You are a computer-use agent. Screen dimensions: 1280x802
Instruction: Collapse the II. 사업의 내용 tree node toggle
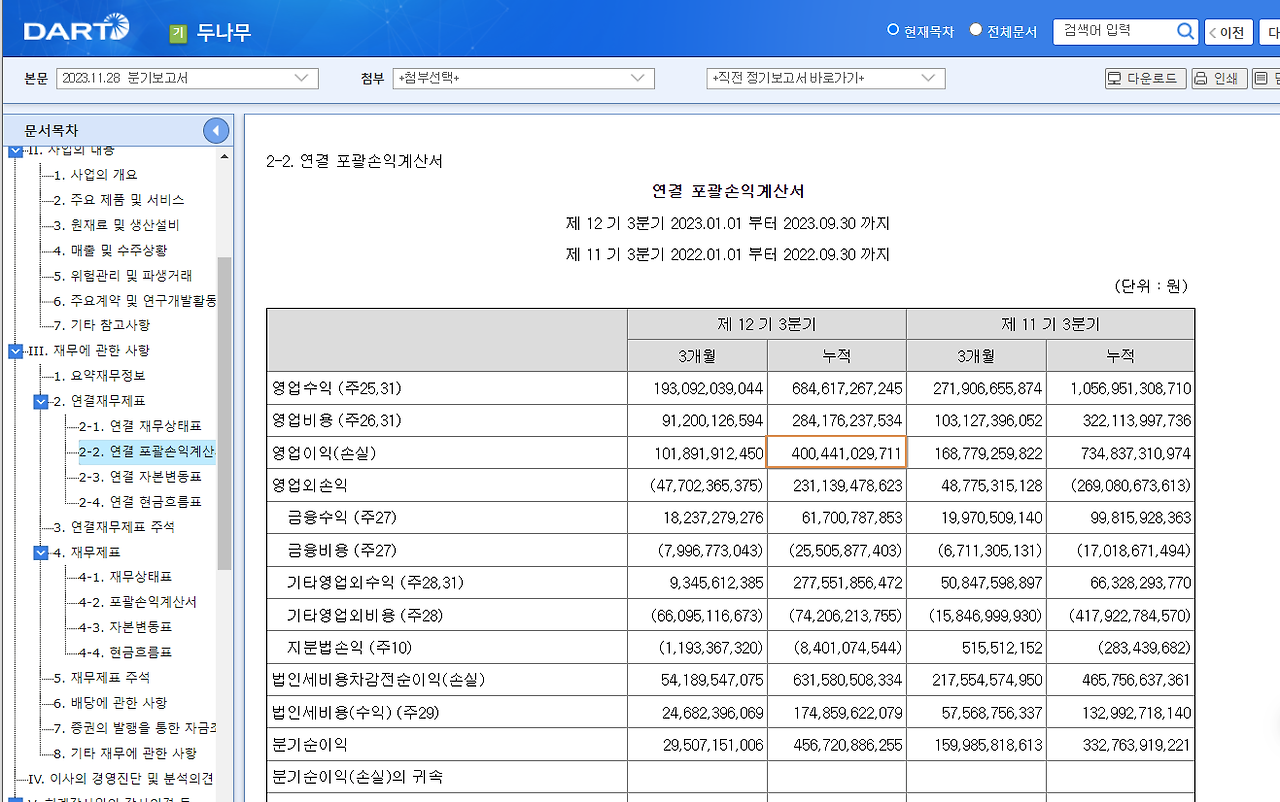(x=15, y=151)
